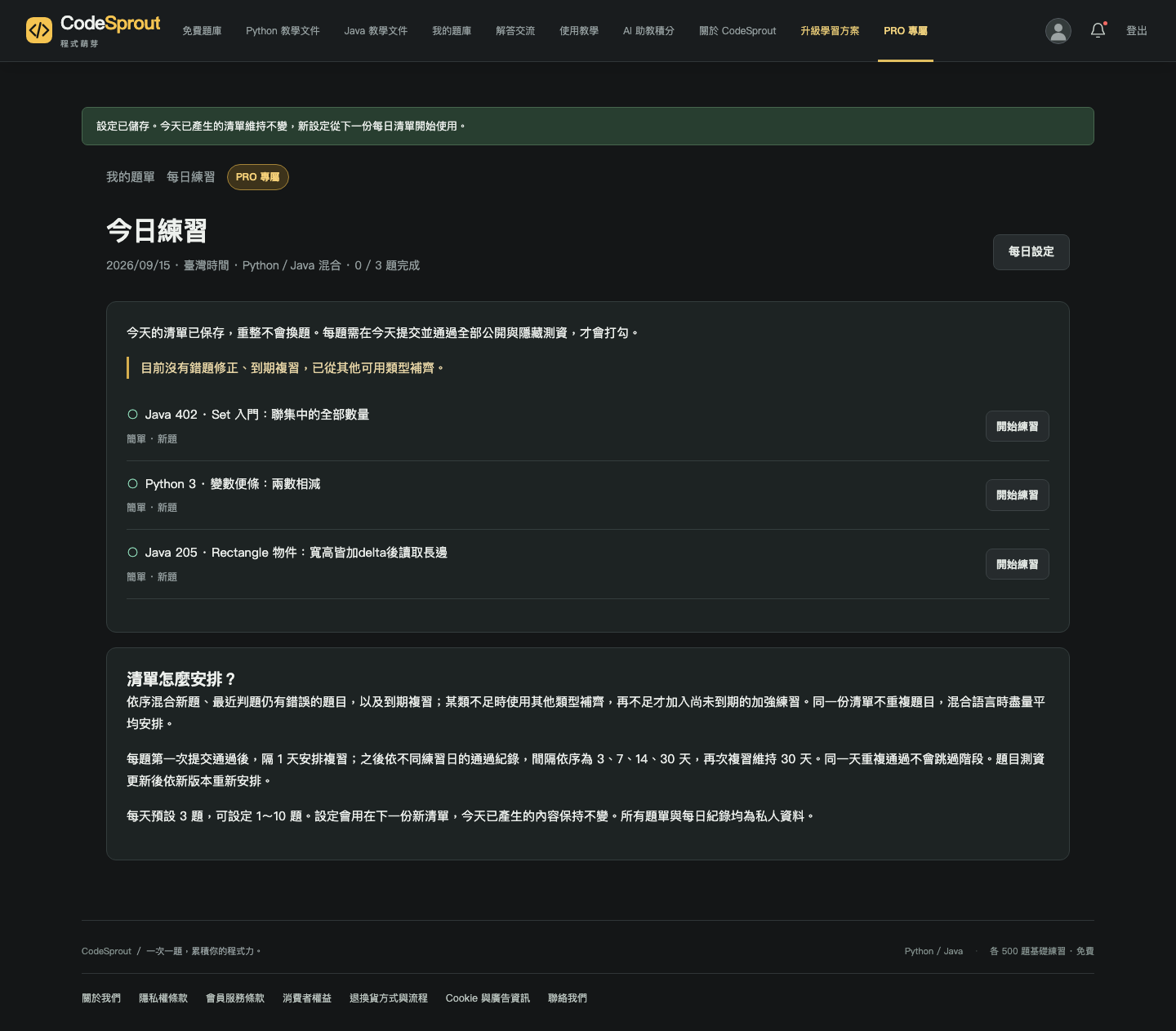This screenshot has width=1176, height=1031.
Task: Click the 設定已儲存 confirmation banner
Action: pyautogui.click(x=588, y=127)
